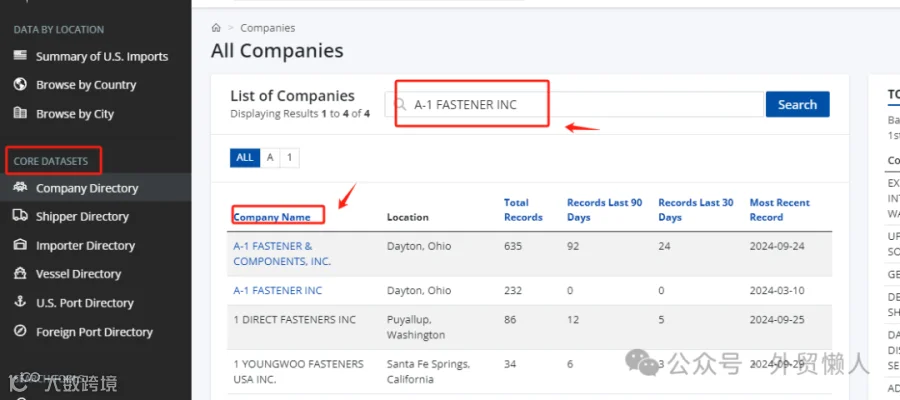Sort by Total Records column header
This screenshot has height=400, width=900.
pyautogui.click(x=523, y=210)
